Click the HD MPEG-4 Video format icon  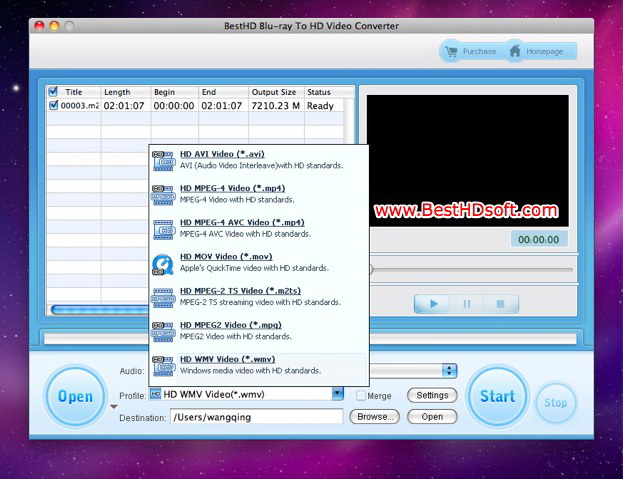(x=163, y=195)
